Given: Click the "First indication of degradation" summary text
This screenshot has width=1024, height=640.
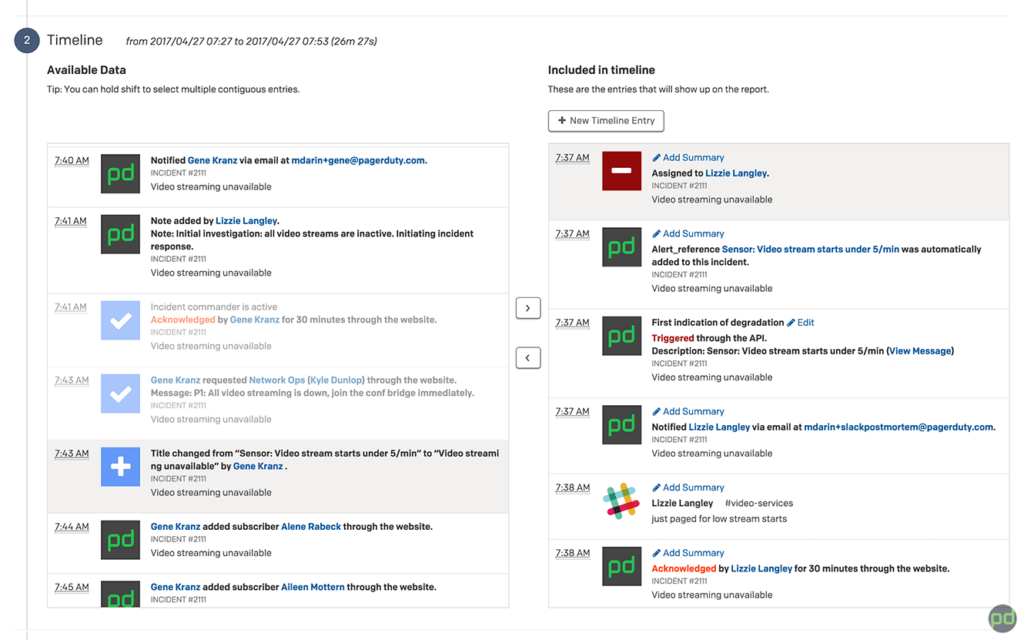Looking at the screenshot, I should pyautogui.click(x=718, y=323).
